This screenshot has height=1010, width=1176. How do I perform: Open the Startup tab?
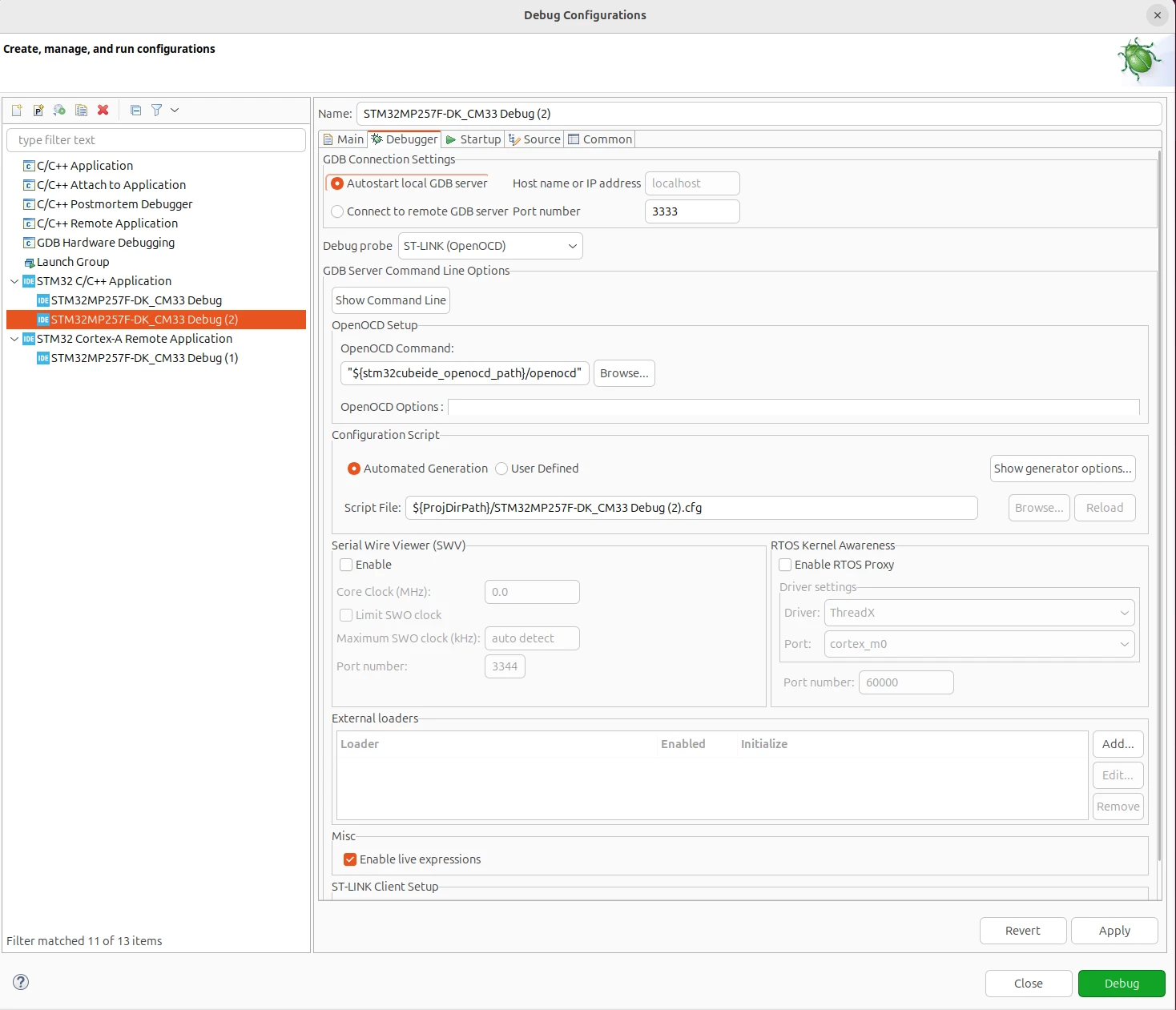[473, 139]
